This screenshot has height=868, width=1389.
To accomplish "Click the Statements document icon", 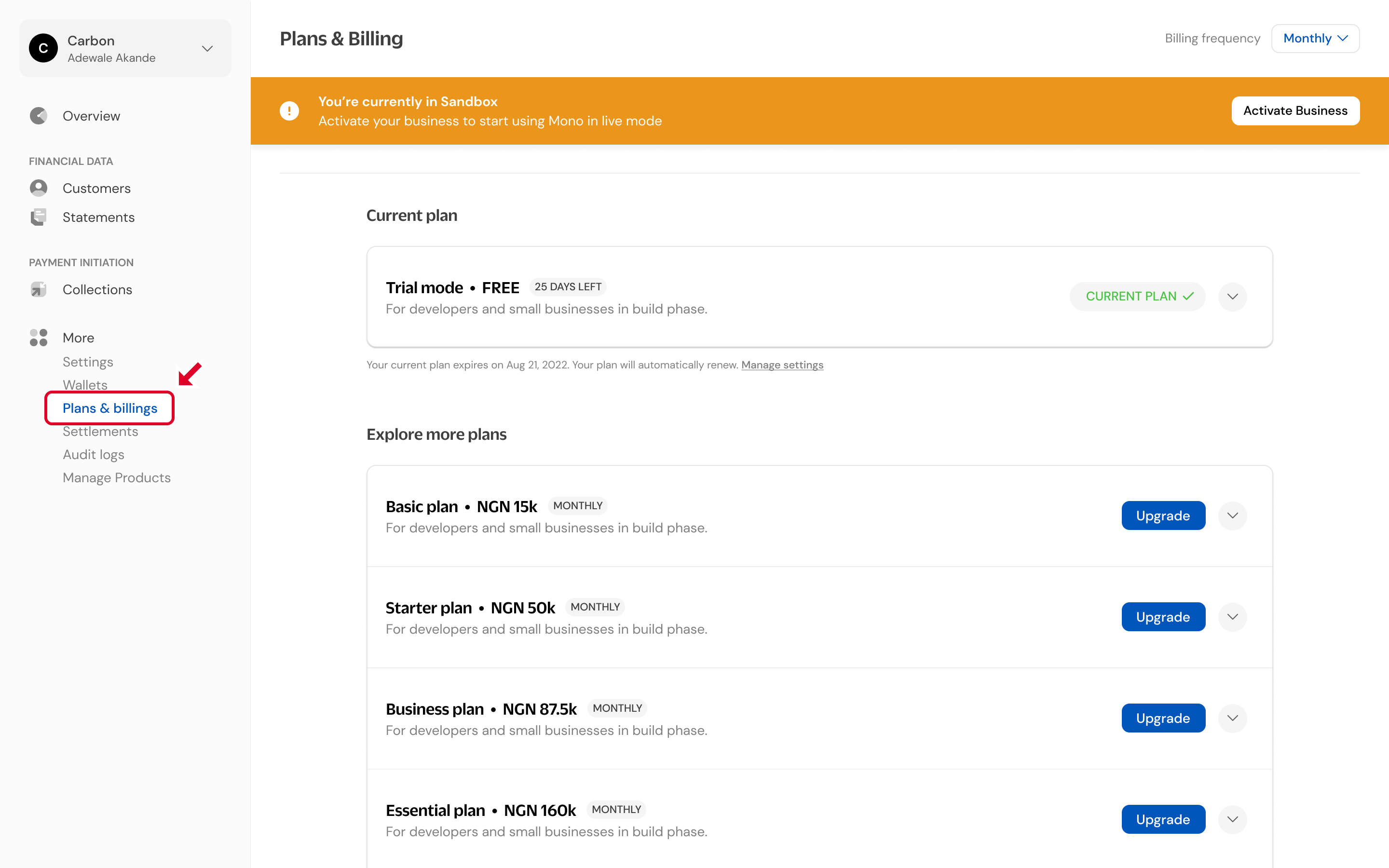I will [x=39, y=217].
